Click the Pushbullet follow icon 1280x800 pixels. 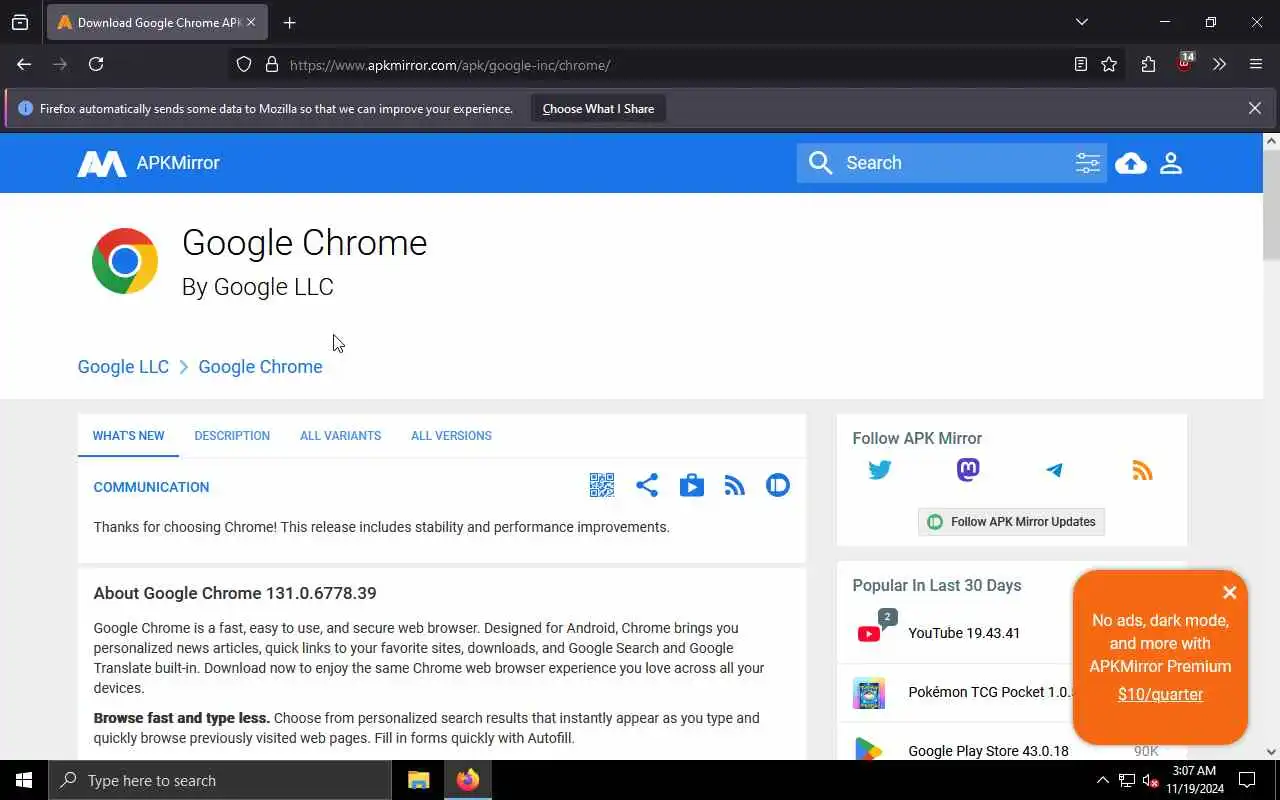click(x=778, y=485)
